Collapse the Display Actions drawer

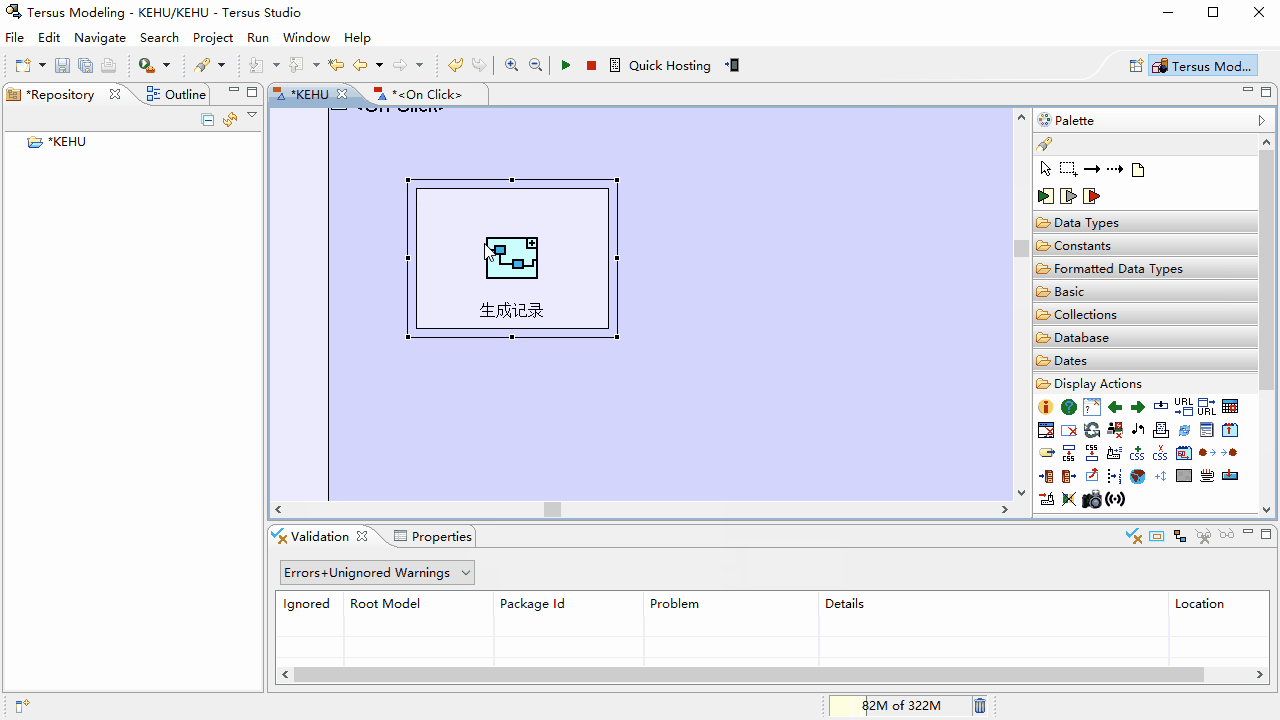pos(1146,383)
